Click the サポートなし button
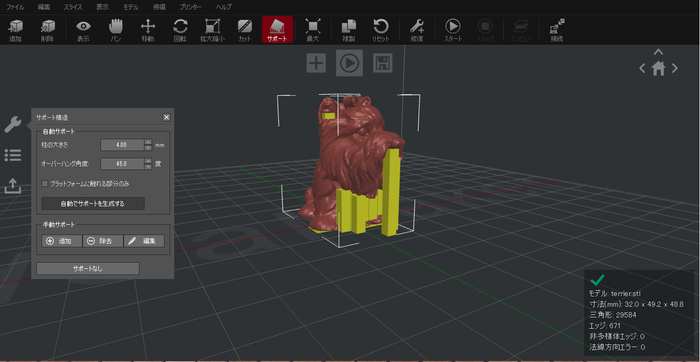The height and width of the screenshot is (362, 700). (x=88, y=269)
